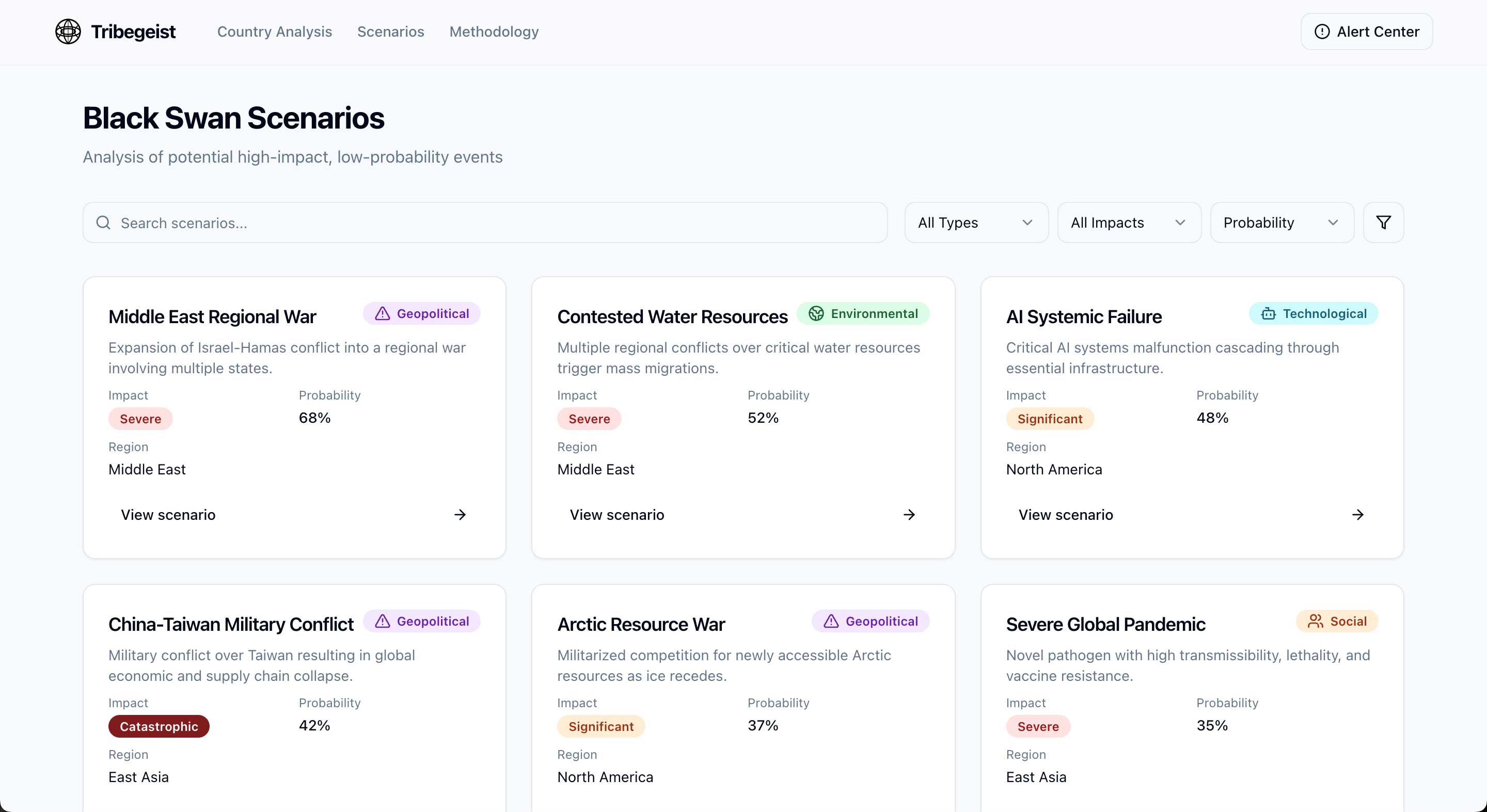Image resolution: width=1487 pixels, height=812 pixels.
Task: Open the Methodology nav item
Action: point(494,31)
